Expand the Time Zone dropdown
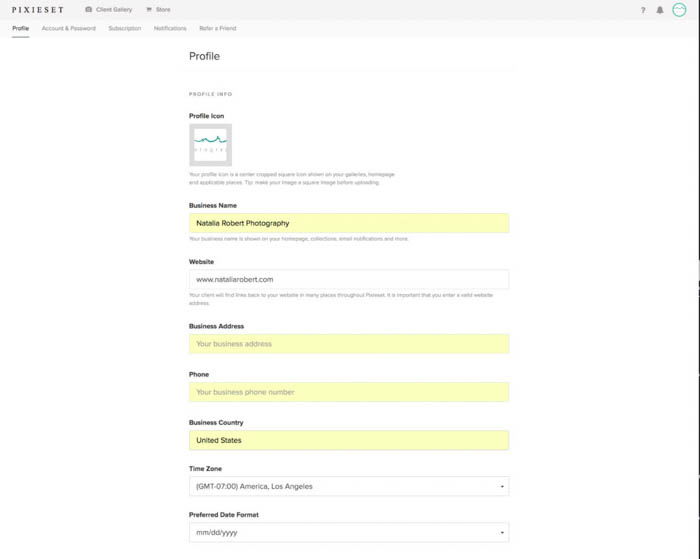Viewport: 700px width, 559px height. (x=348, y=486)
